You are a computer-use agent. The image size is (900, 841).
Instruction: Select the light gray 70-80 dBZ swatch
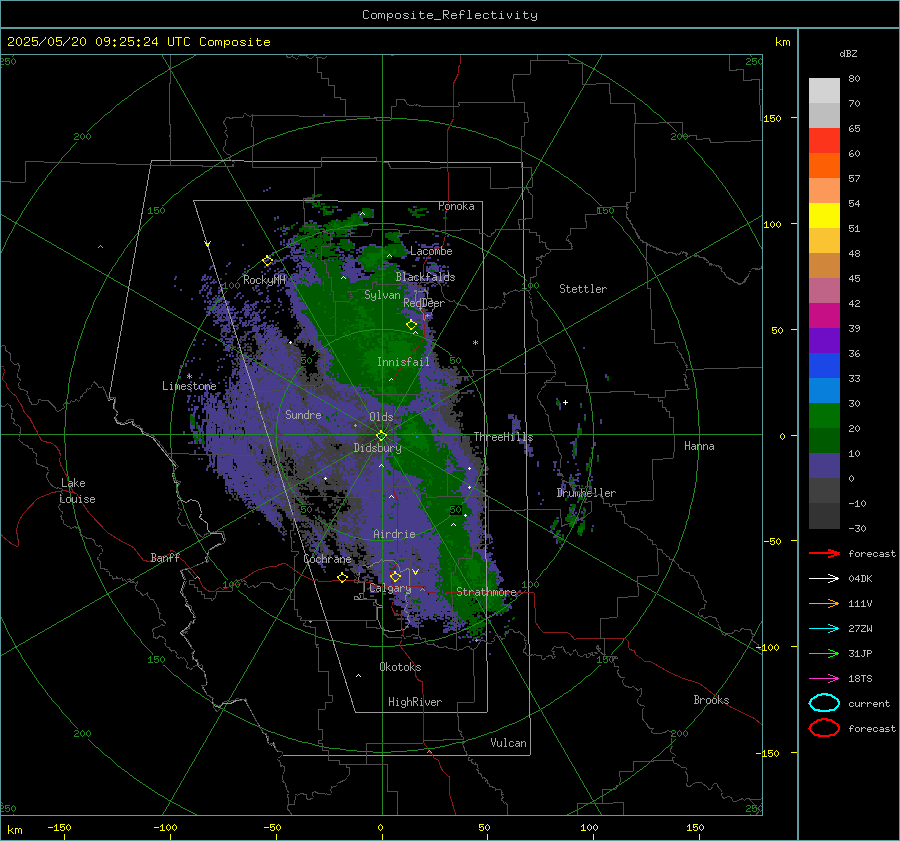coord(824,91)
